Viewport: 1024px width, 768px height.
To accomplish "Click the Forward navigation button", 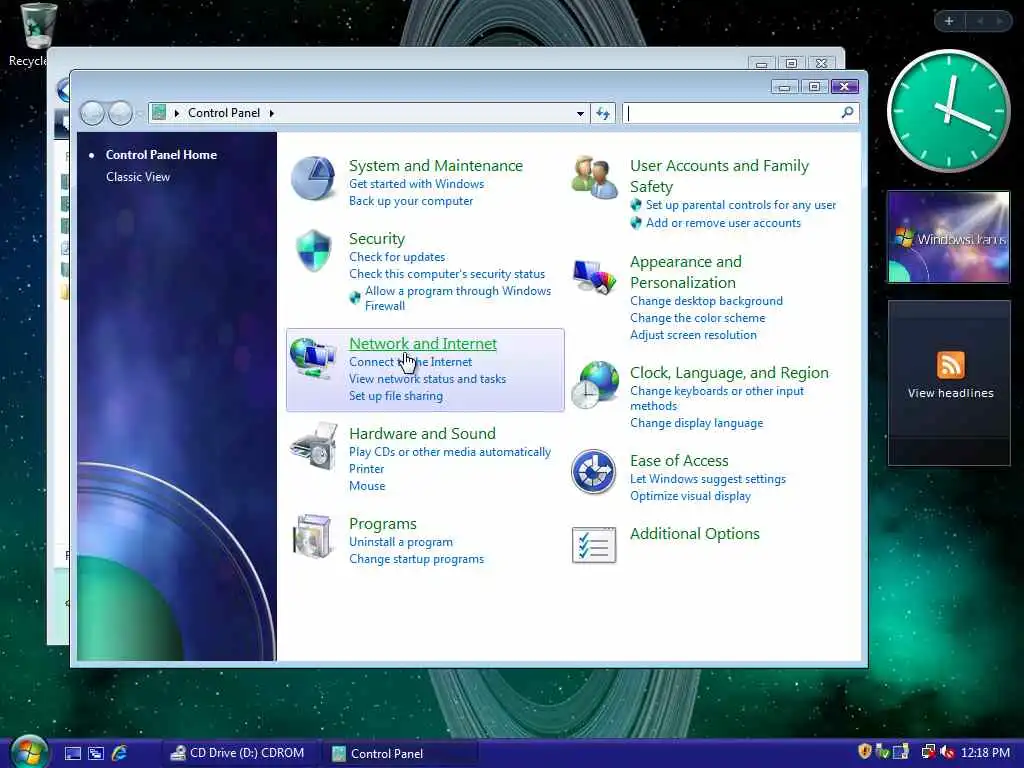I will (120, 114).
